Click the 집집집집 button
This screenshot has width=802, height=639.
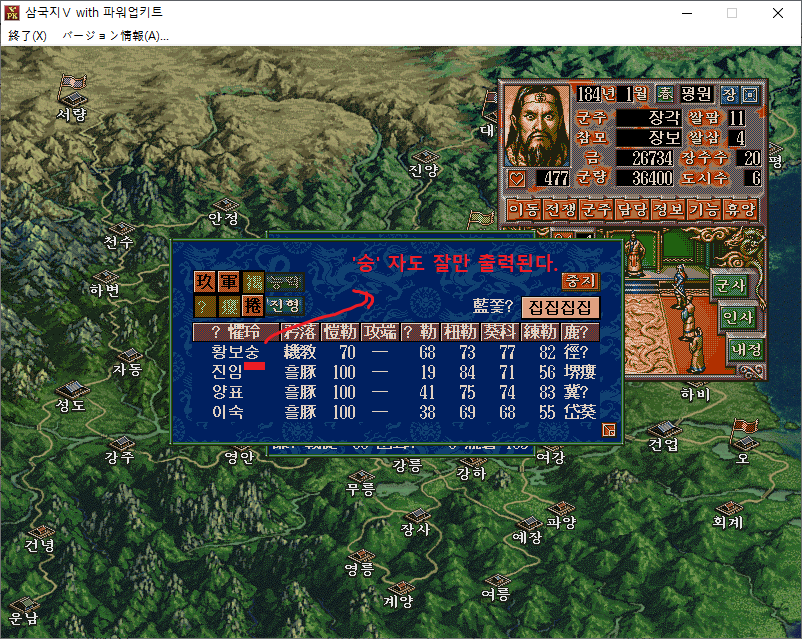point(560,307)
